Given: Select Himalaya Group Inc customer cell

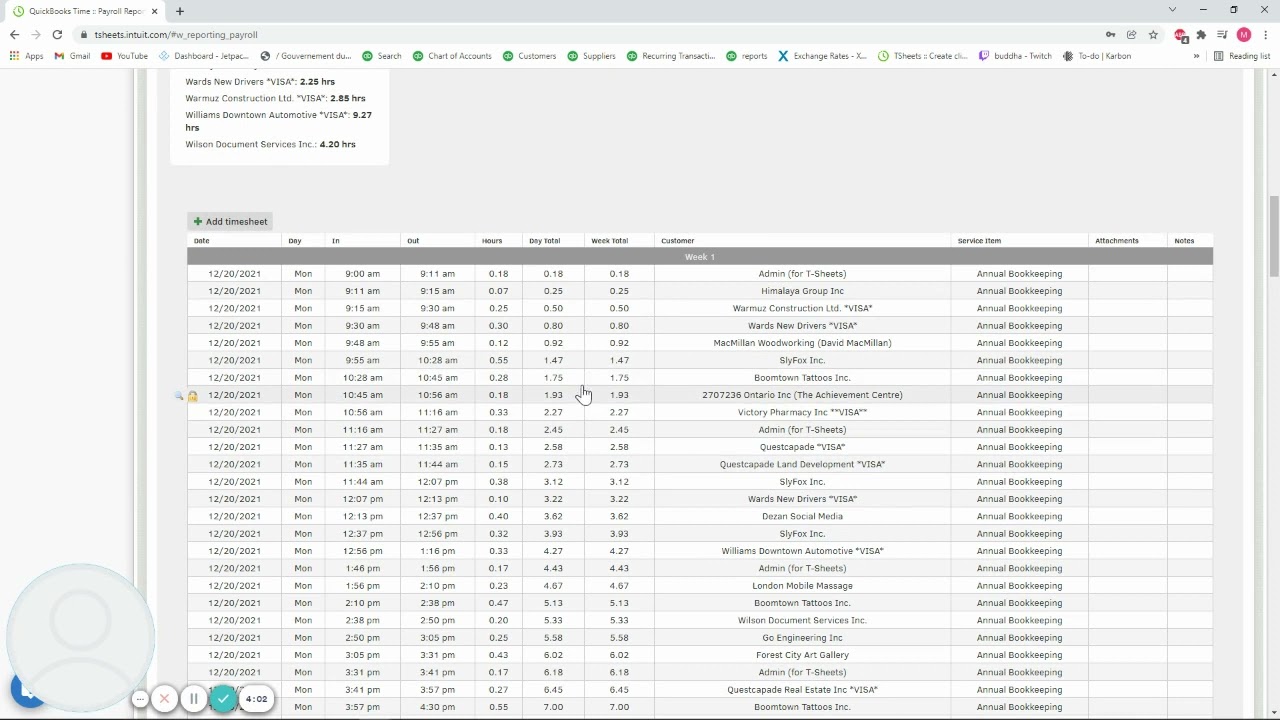Looking at the screenshot, I should [x=802, y=291].
